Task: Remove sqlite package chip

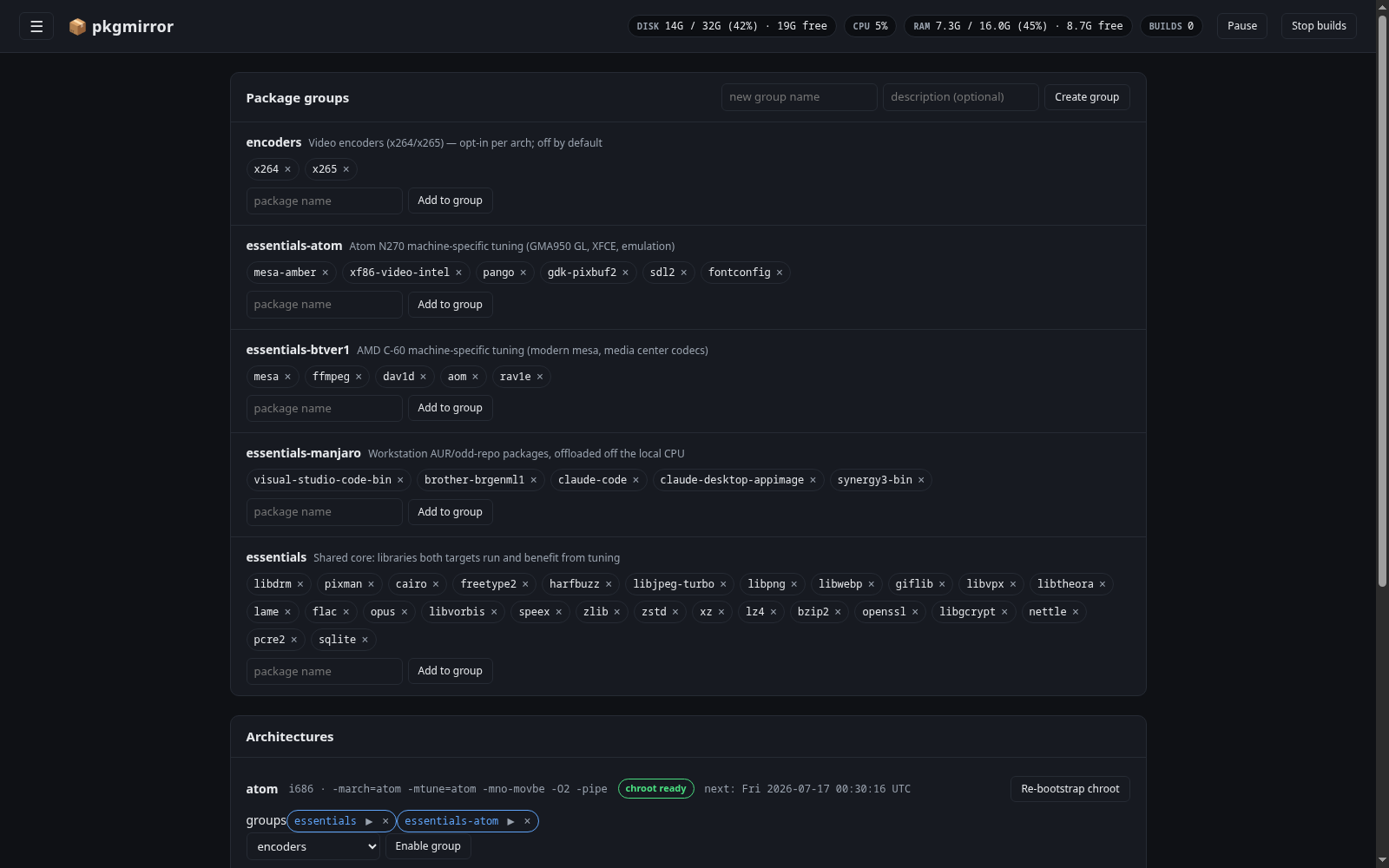Action: click(365, 640)
